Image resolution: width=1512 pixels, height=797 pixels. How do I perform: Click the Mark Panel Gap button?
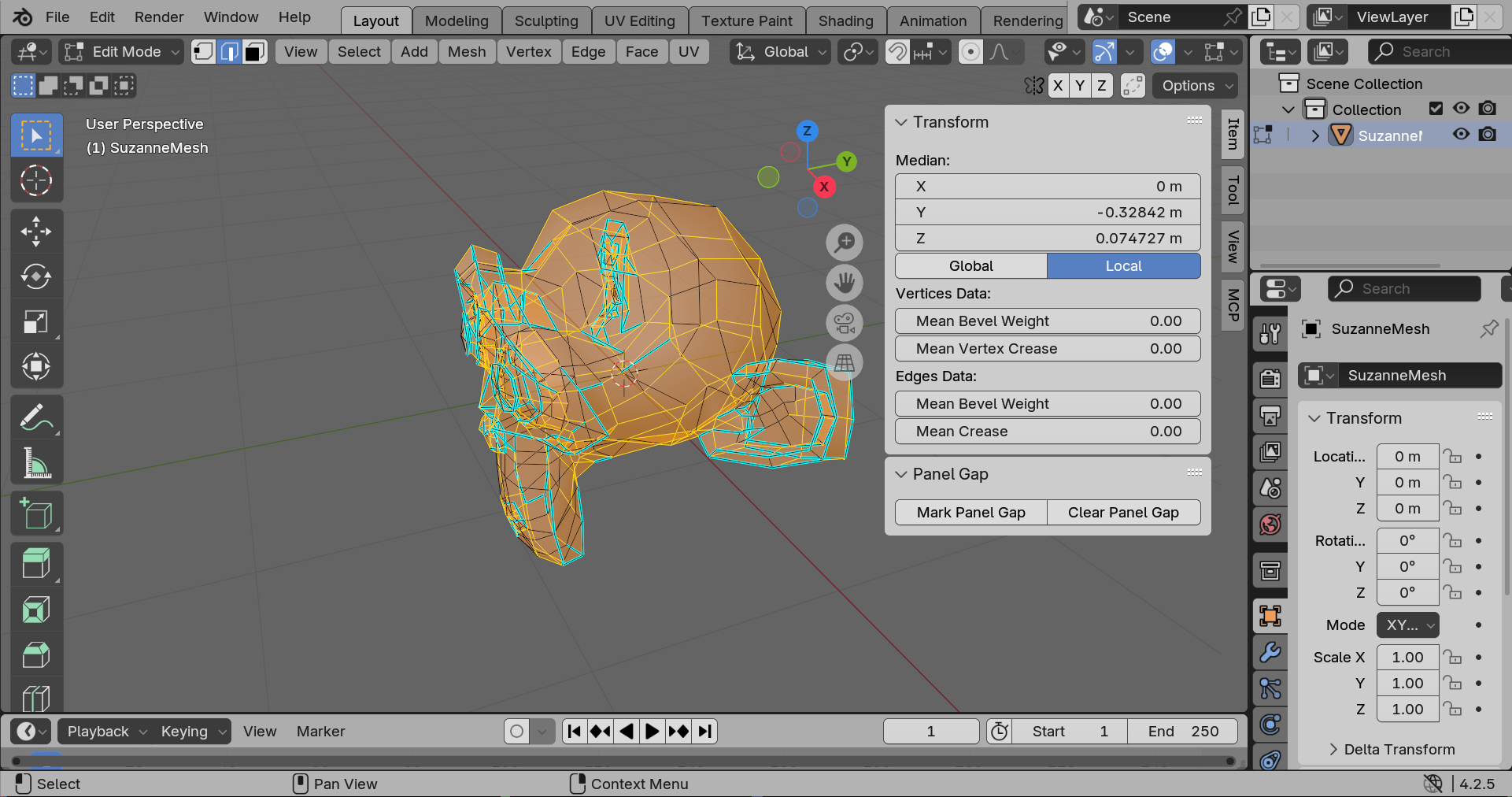(x=970, y=512)
